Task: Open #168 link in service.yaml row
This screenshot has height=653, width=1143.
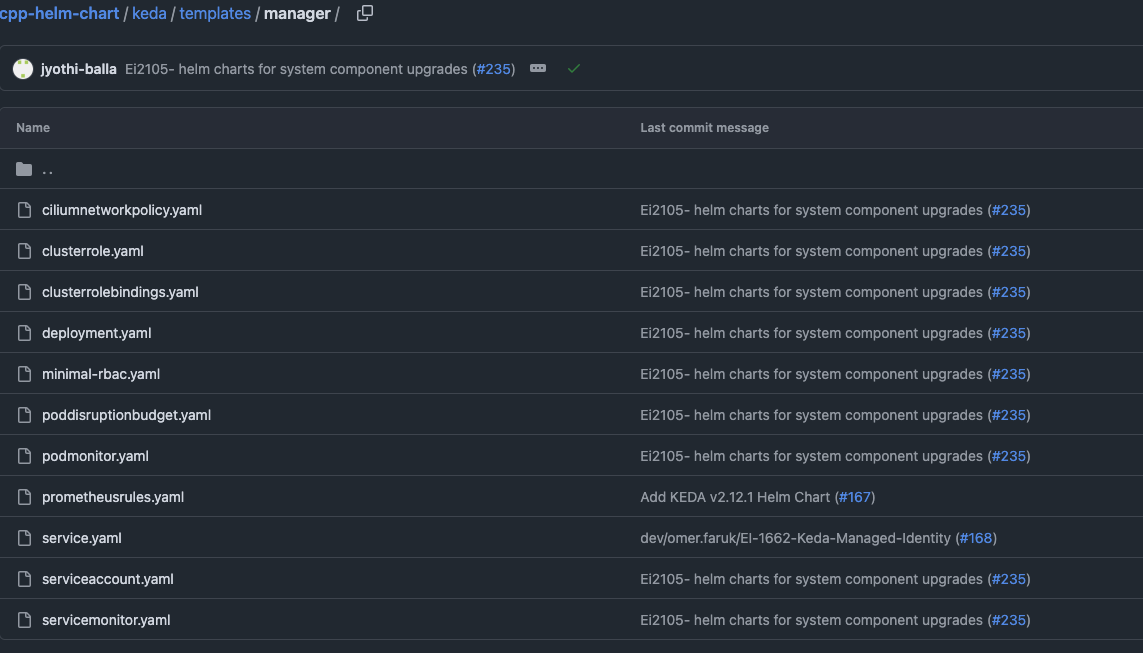Action: click(x=976, y=538)
